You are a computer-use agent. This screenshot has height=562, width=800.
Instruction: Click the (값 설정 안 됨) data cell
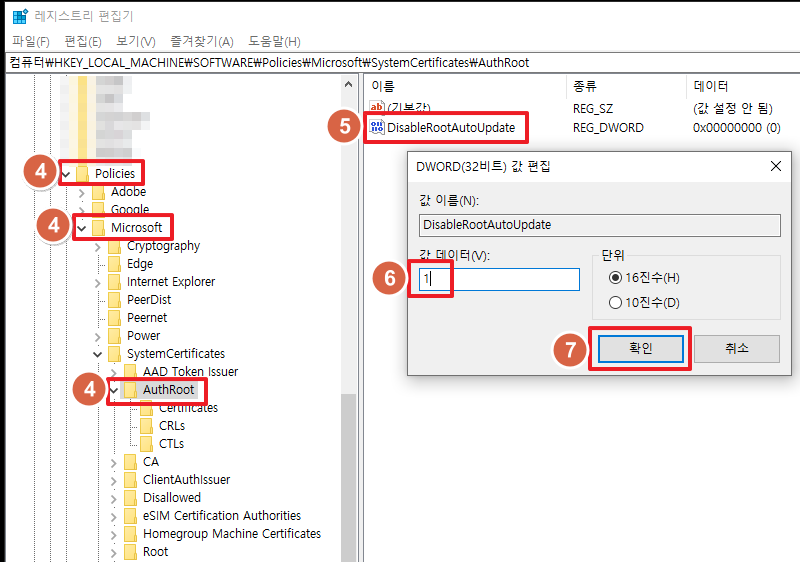tap(733, 109)
